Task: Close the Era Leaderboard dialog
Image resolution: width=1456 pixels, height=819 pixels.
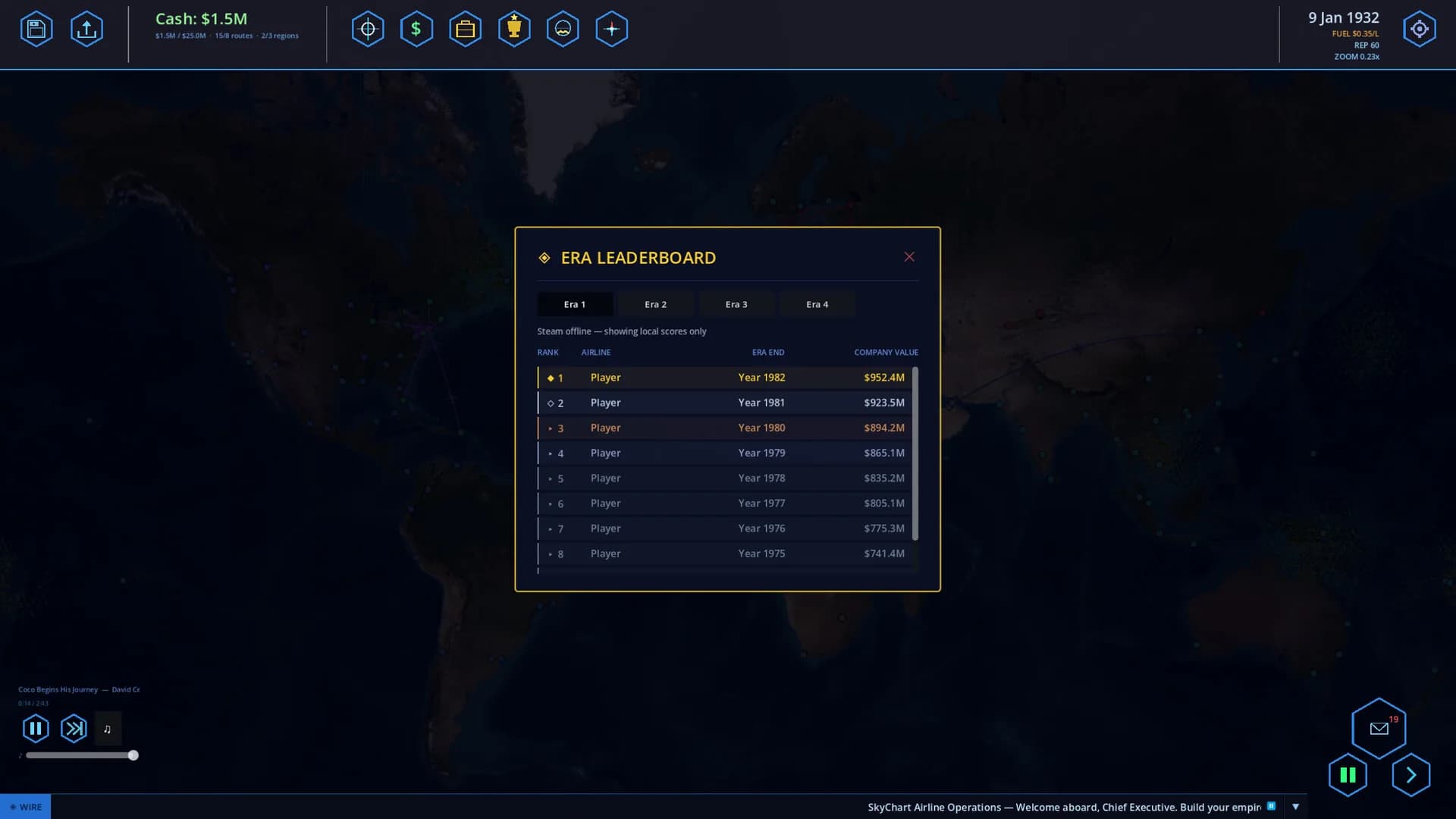Action: [909, 257]
